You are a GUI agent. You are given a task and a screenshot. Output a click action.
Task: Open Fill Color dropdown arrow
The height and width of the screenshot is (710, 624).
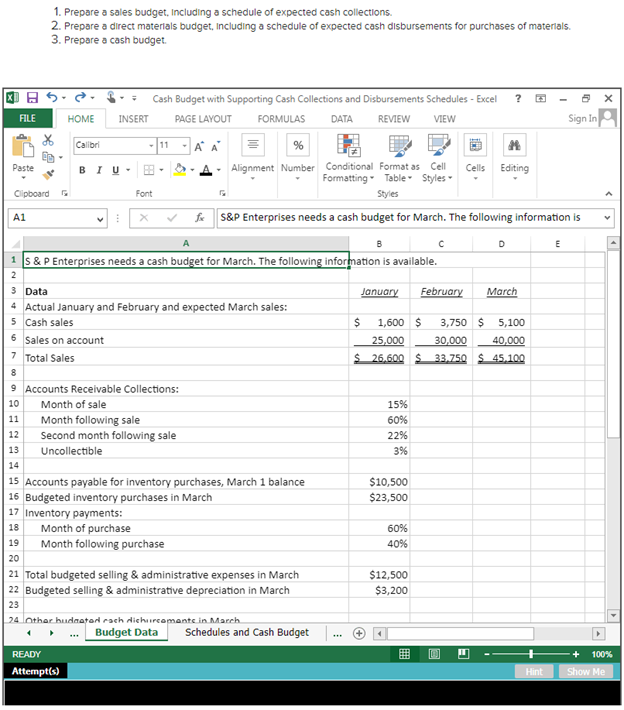(x=192, y=170)
